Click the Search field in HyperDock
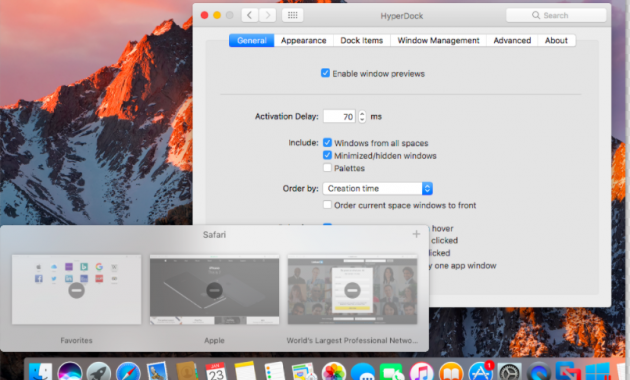 point(556,15)
